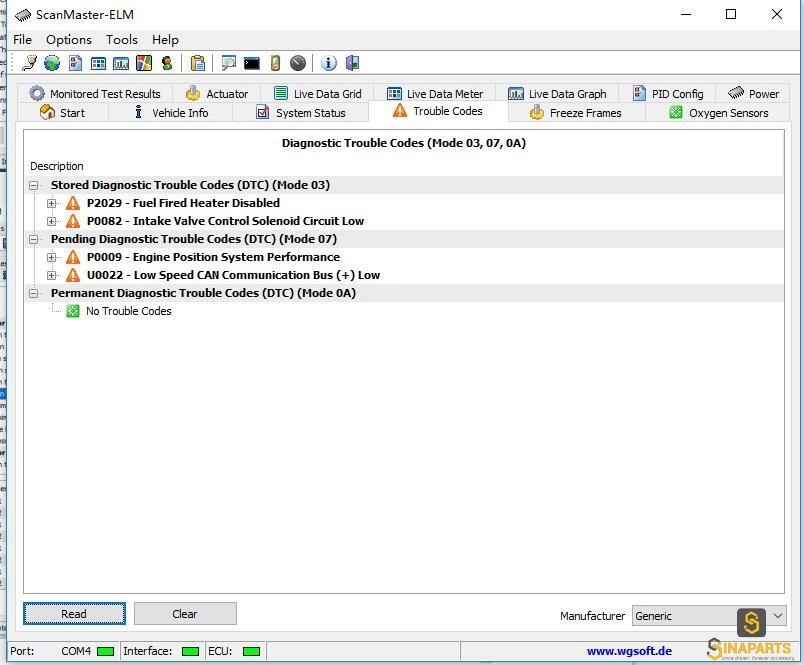Click the person icon in the toolbar

(x=167, y=63)
